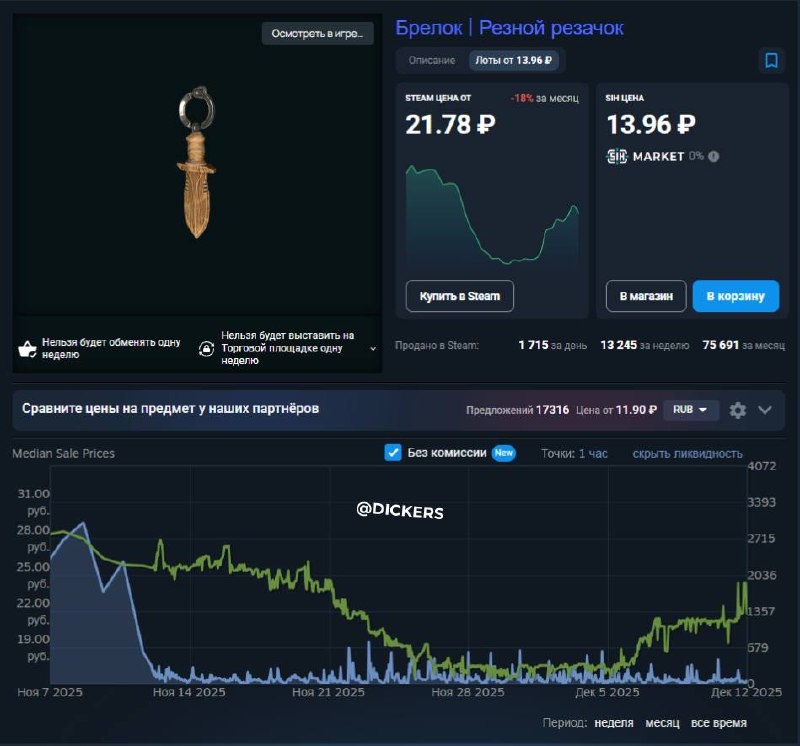Click the 'Продано в Steam:' label
Screen dimensions: 800x746
click(437, 345)
